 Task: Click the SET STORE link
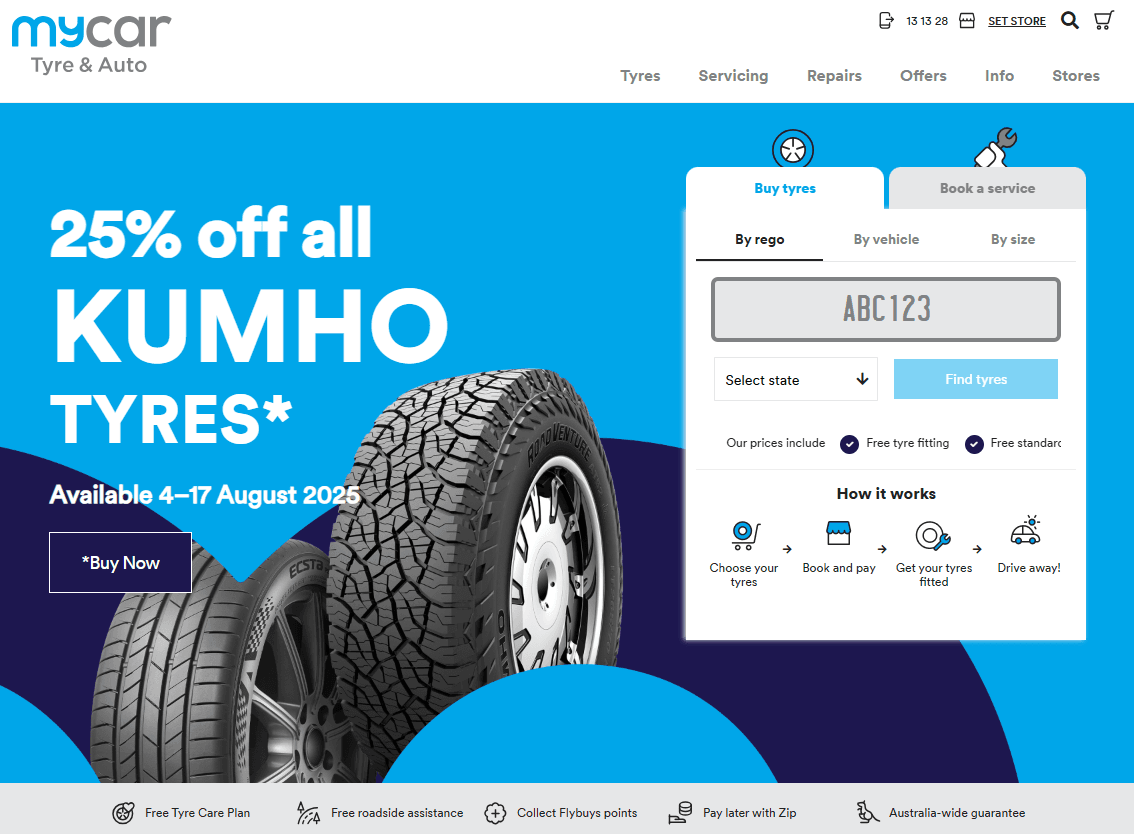point(1017,21)
